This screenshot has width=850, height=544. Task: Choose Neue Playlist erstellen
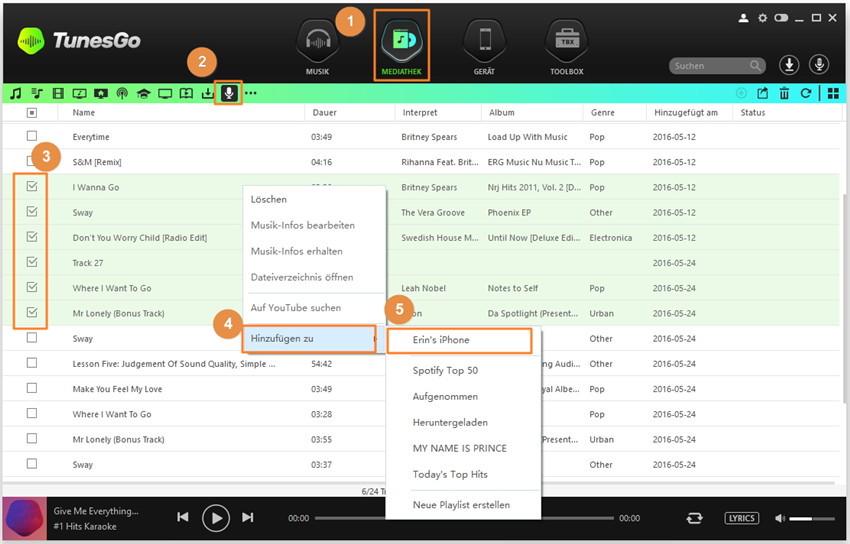click(x=463, y=505)
